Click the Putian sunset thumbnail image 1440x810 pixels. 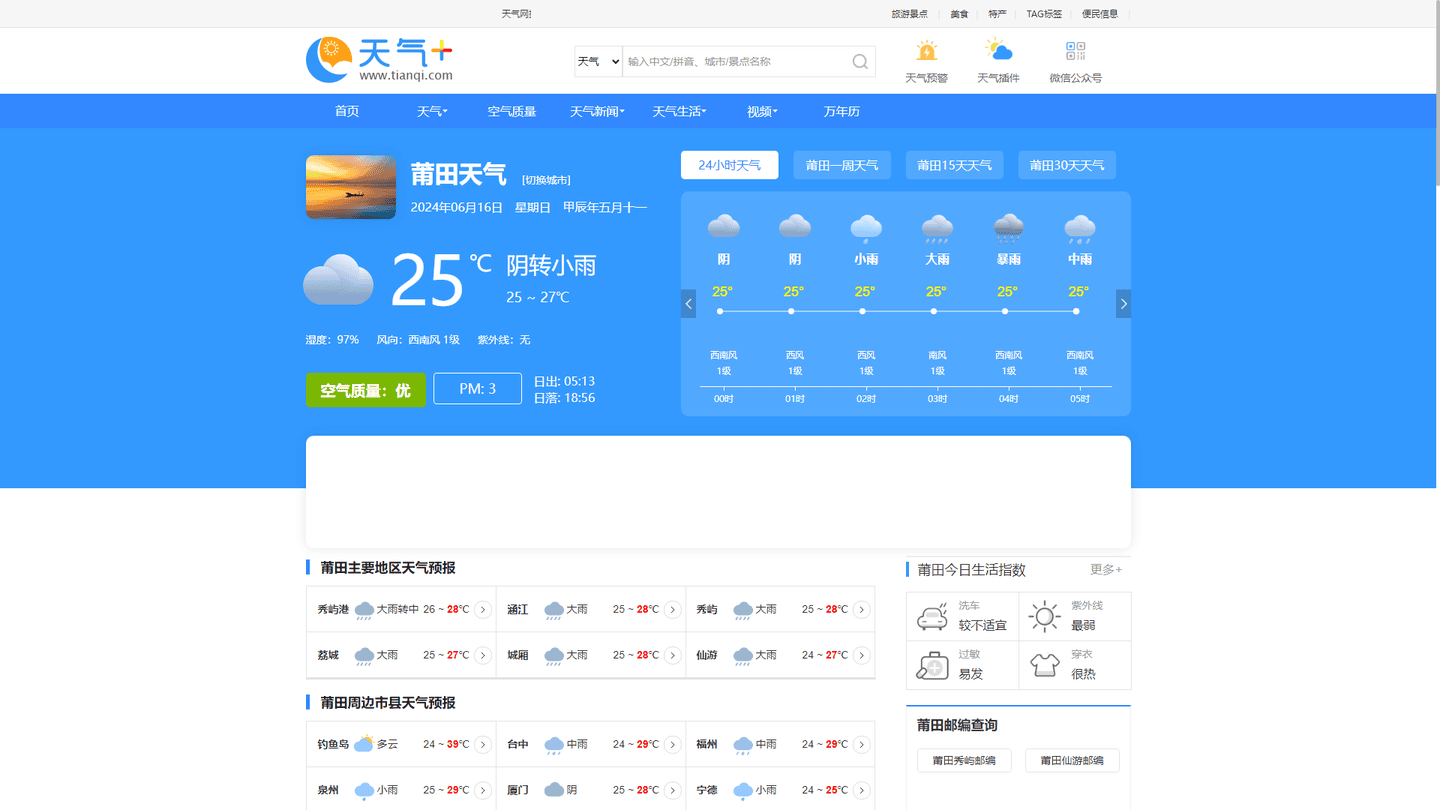tap(351, 187)
